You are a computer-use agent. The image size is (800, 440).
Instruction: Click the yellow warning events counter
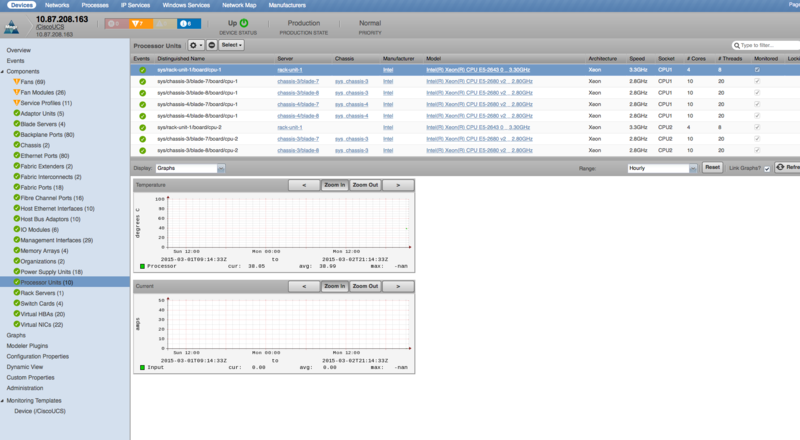pyautogui.click(x=164, y=23)
